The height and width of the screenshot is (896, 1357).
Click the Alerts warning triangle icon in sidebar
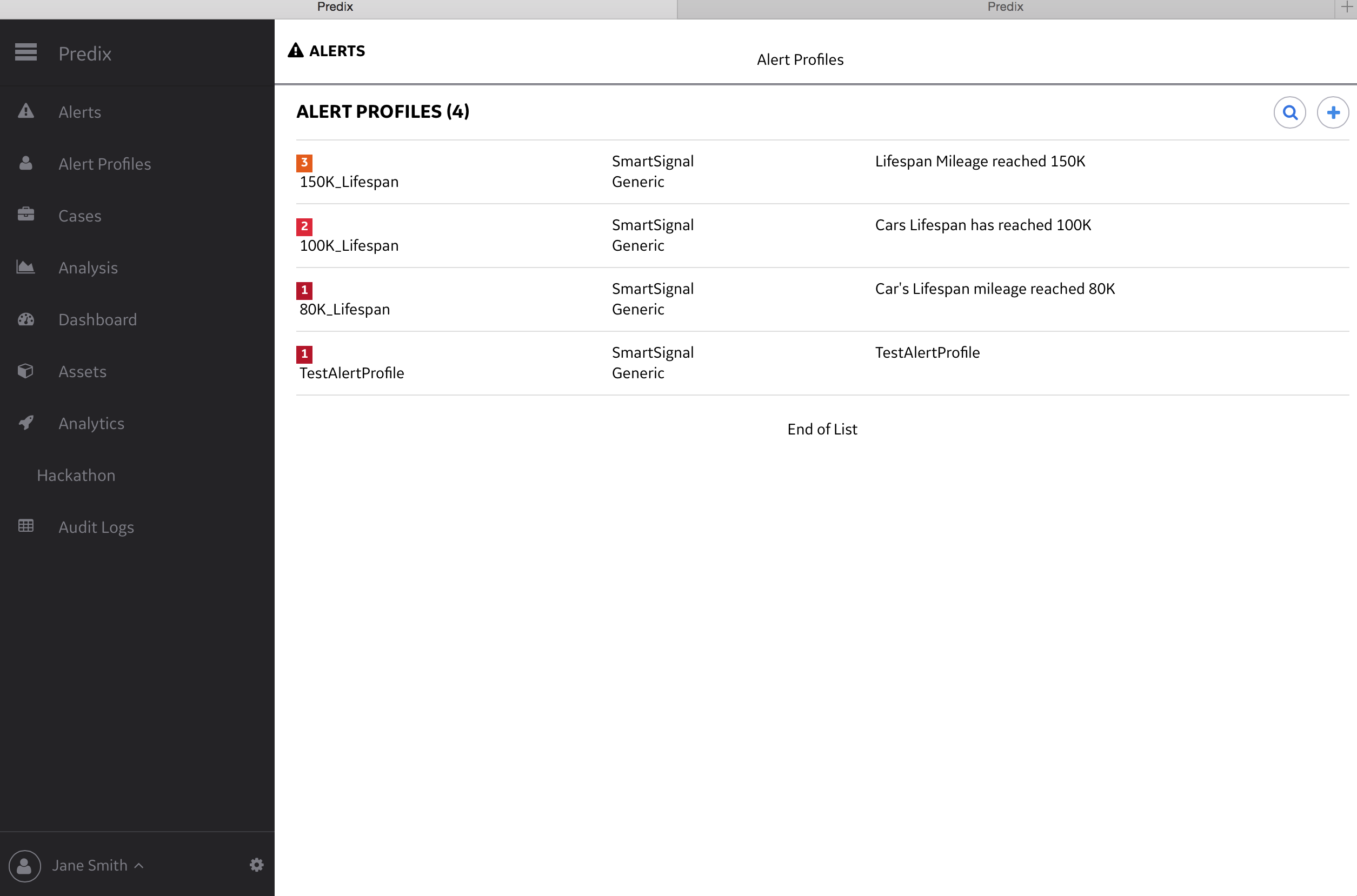pos(26,111)
